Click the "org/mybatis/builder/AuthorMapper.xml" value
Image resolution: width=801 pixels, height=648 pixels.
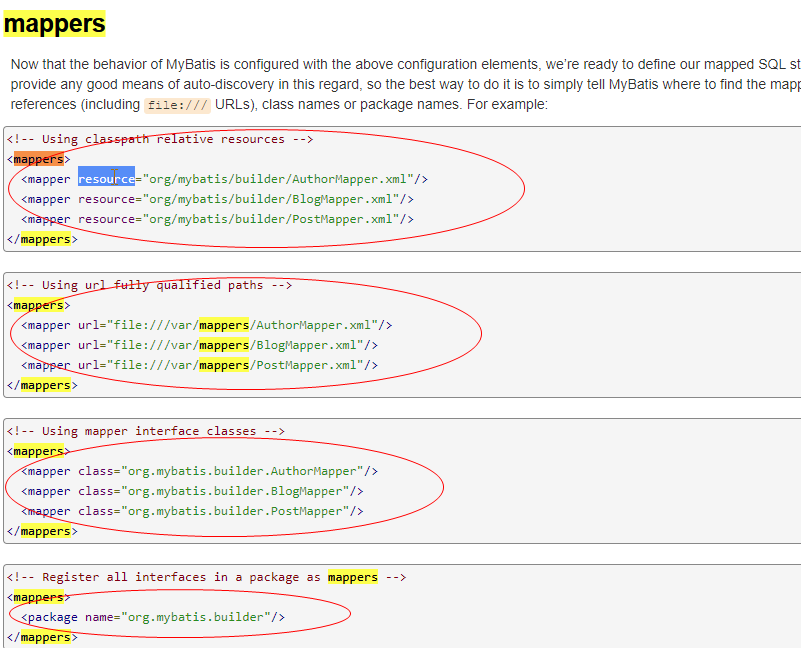(278, 179)
